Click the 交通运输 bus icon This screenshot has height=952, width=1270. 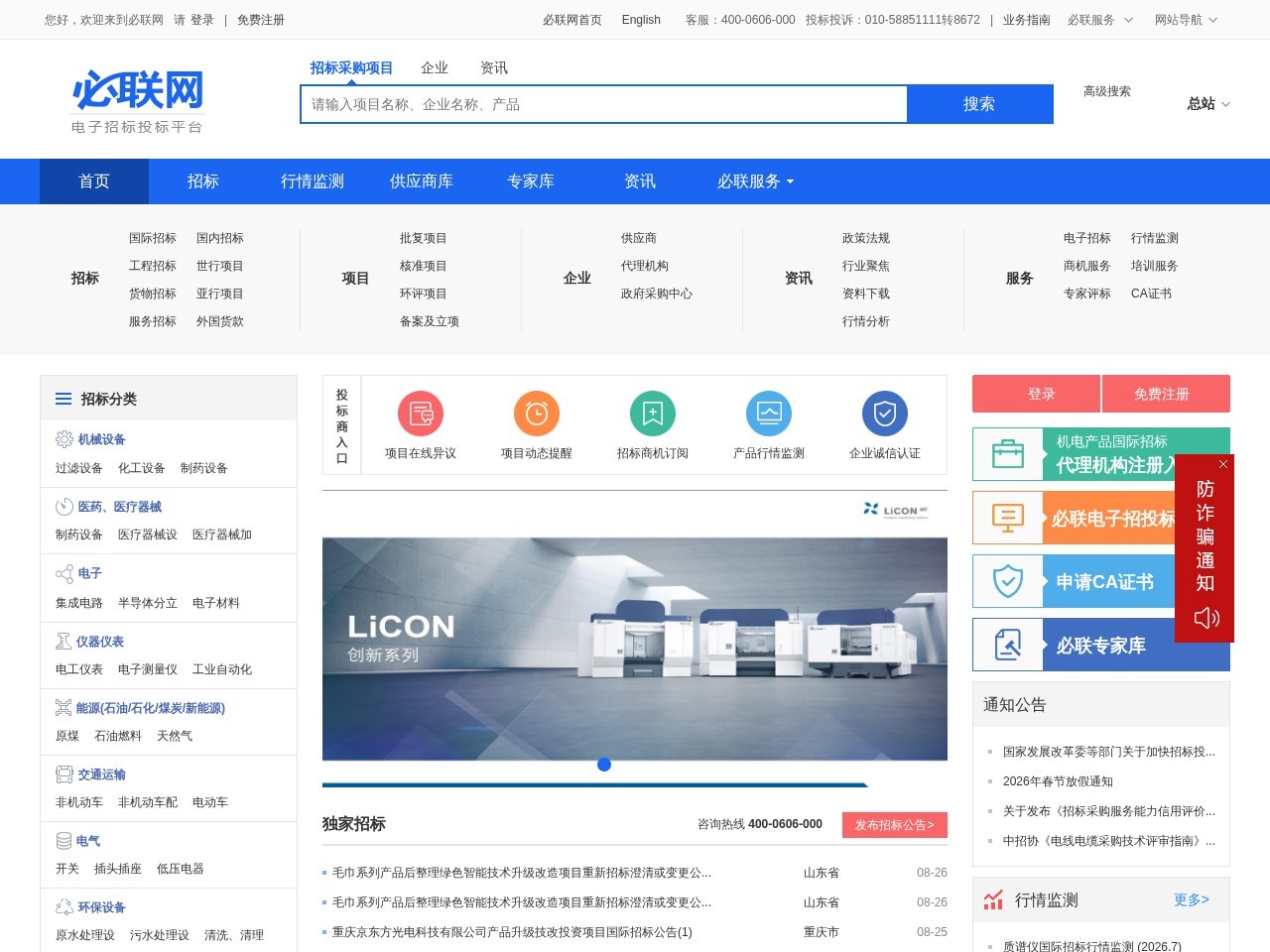point(64,774)
